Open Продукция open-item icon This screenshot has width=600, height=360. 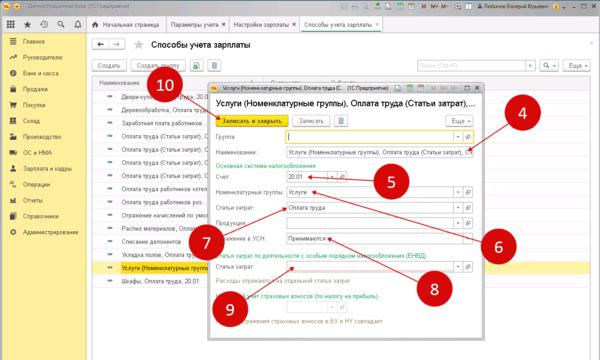[468, 223]
